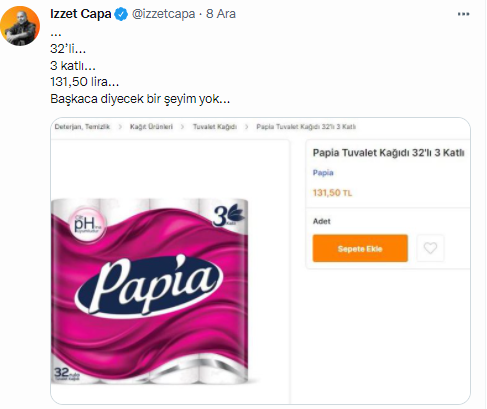
Task: Open the 8 Ara tweet date
Action: 221,14
